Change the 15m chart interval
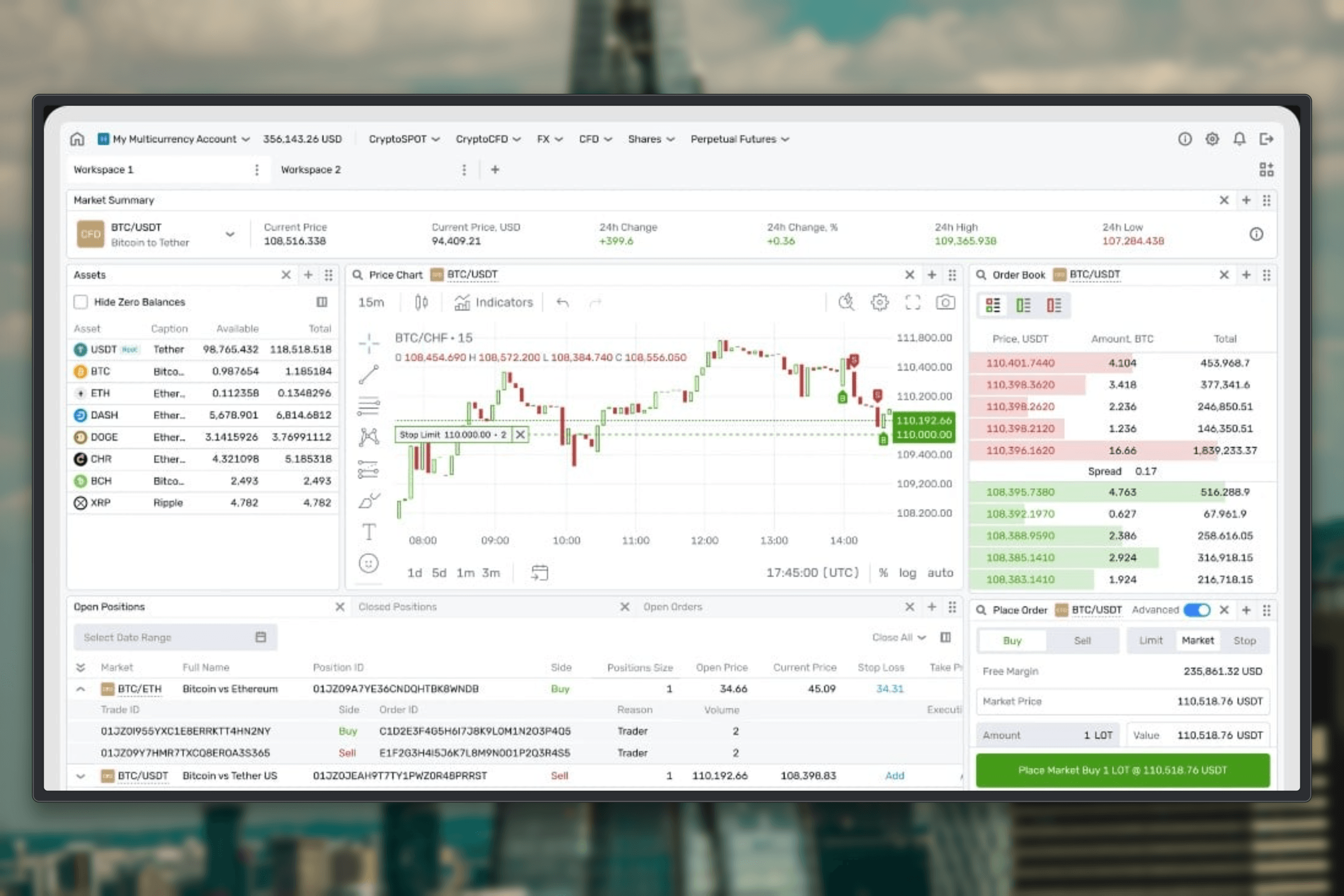The height and width of the screenshot is (896, 1344). [371, 302]
